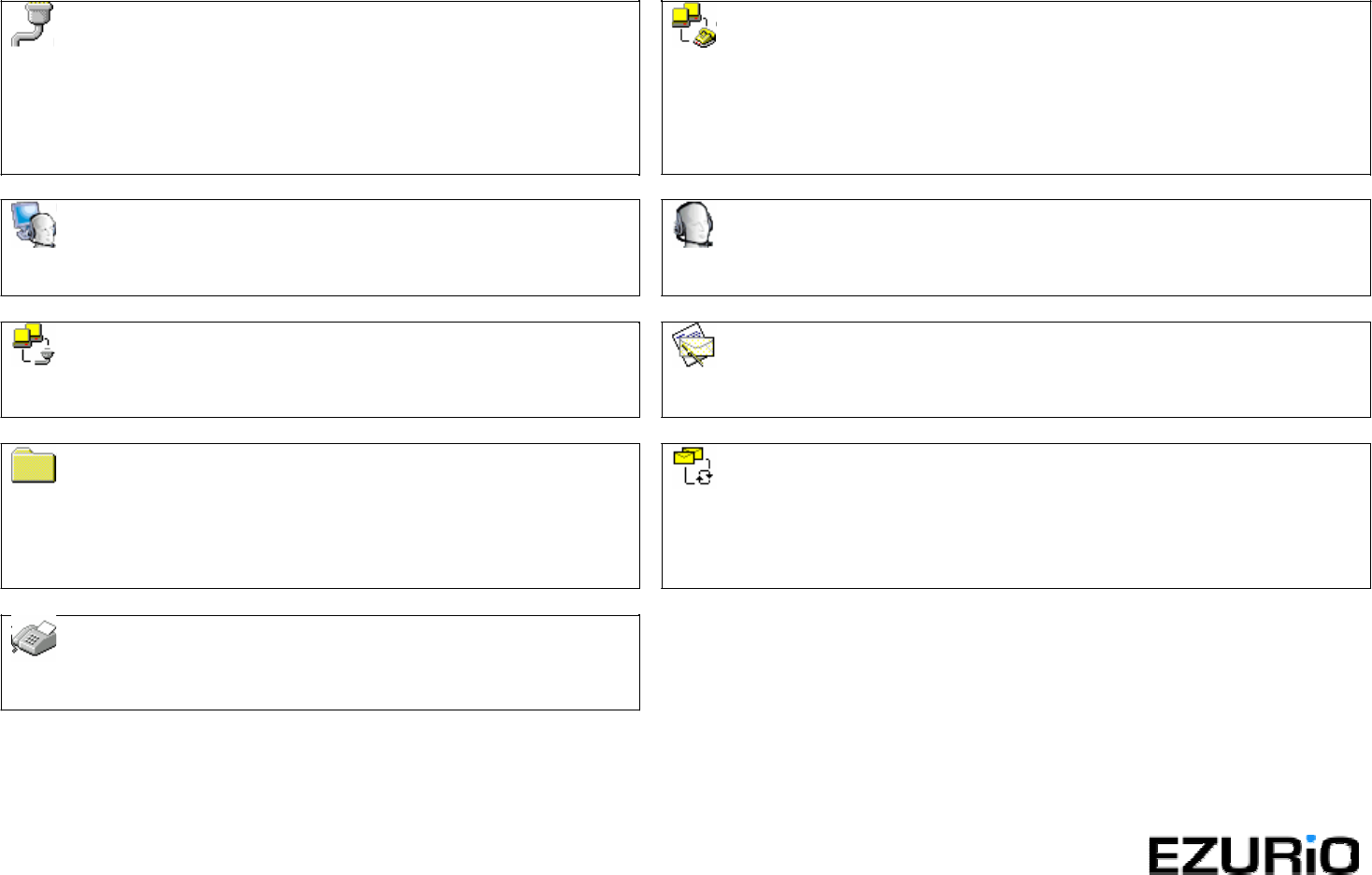Click the yellow folder file transfer icon
The height and width of the screenshot is (875, 1372).
(35, 466)
